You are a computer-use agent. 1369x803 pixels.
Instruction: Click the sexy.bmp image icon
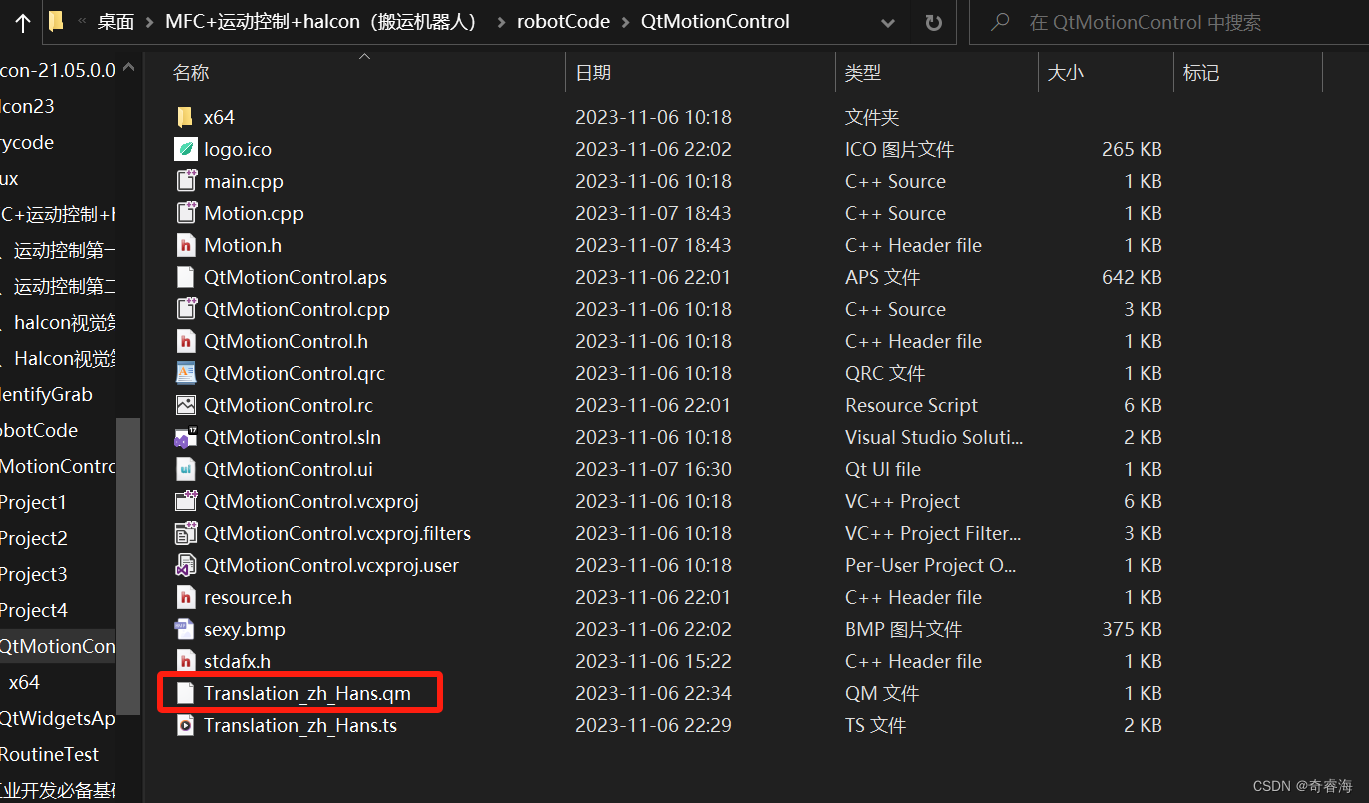185,629
